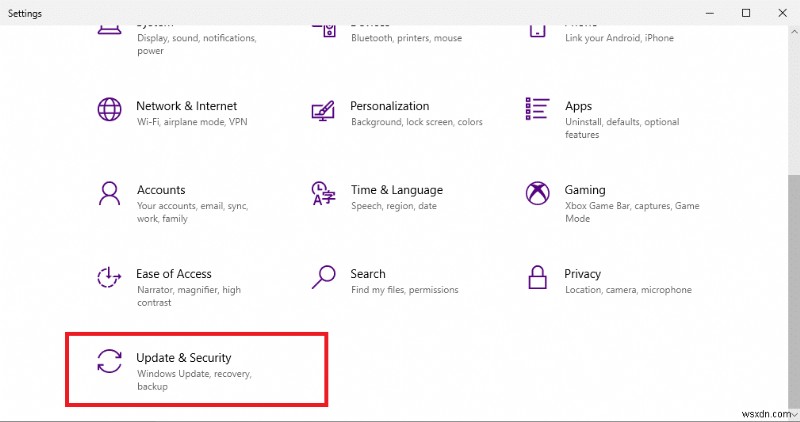The width and height of the screenshot is (800, 422).
Task: Maximize the Settings window
Action: (x=746, y=13)
